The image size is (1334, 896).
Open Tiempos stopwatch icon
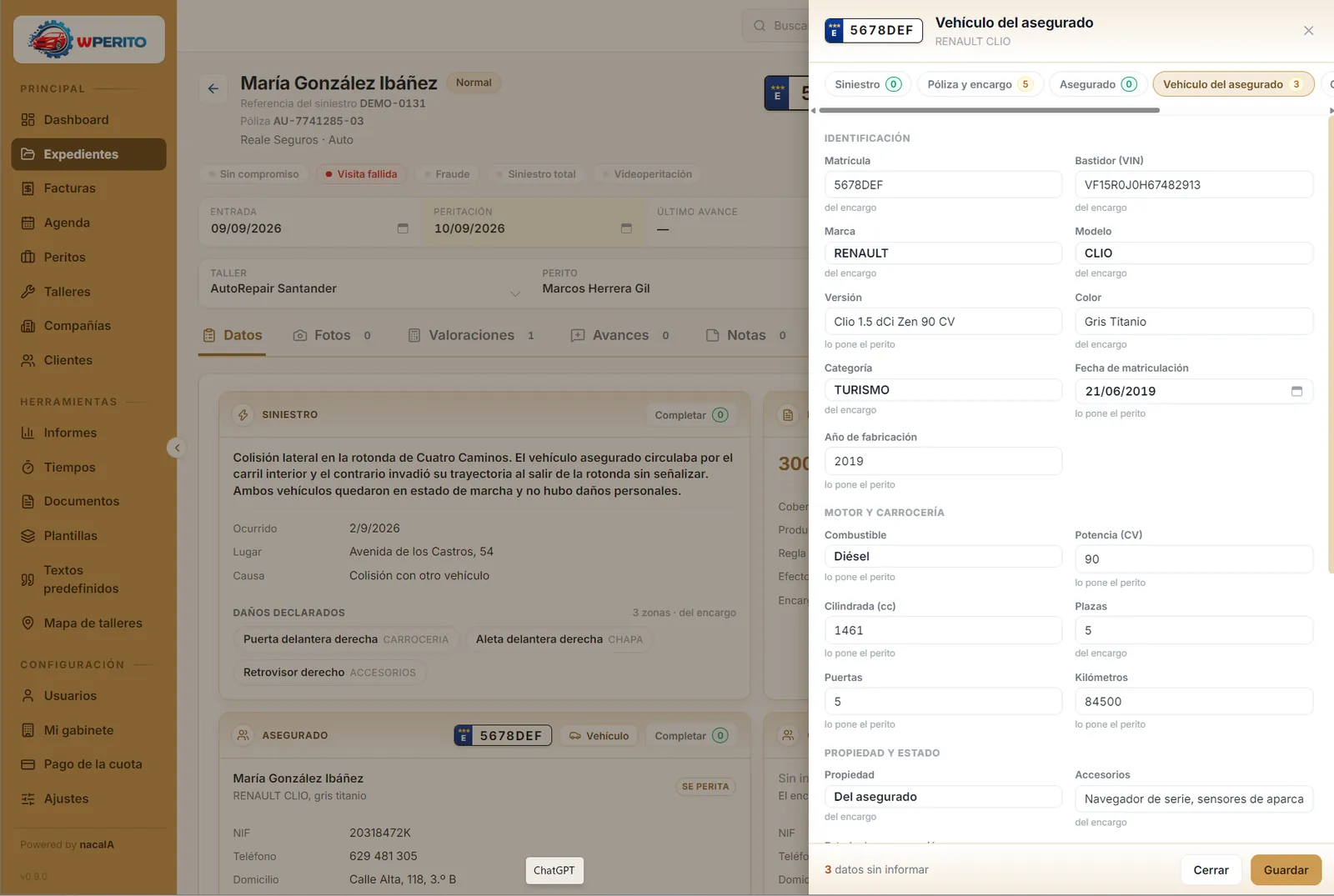coord(28,468)
